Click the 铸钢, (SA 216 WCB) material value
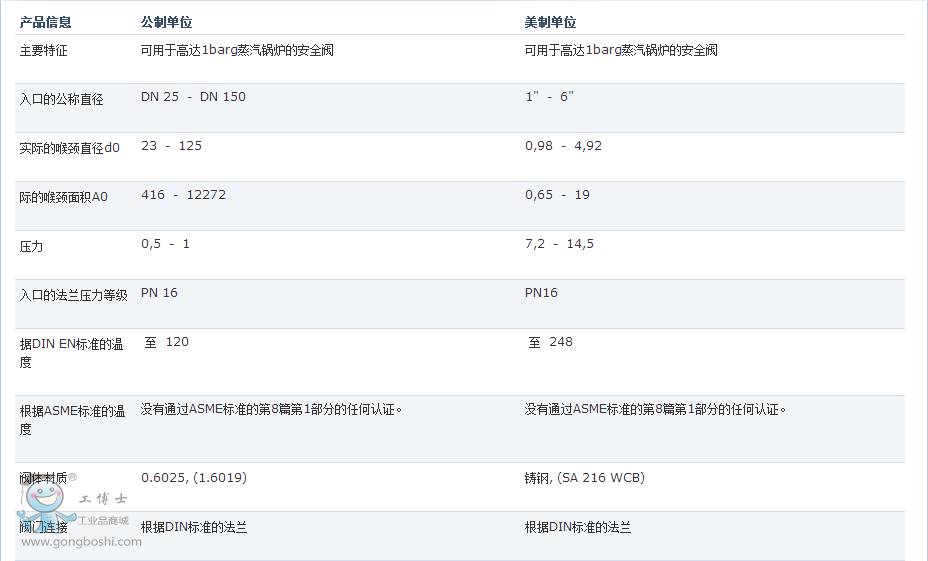Image resolution: width=928 pixels, height=561 pixels. coord(585,478)
